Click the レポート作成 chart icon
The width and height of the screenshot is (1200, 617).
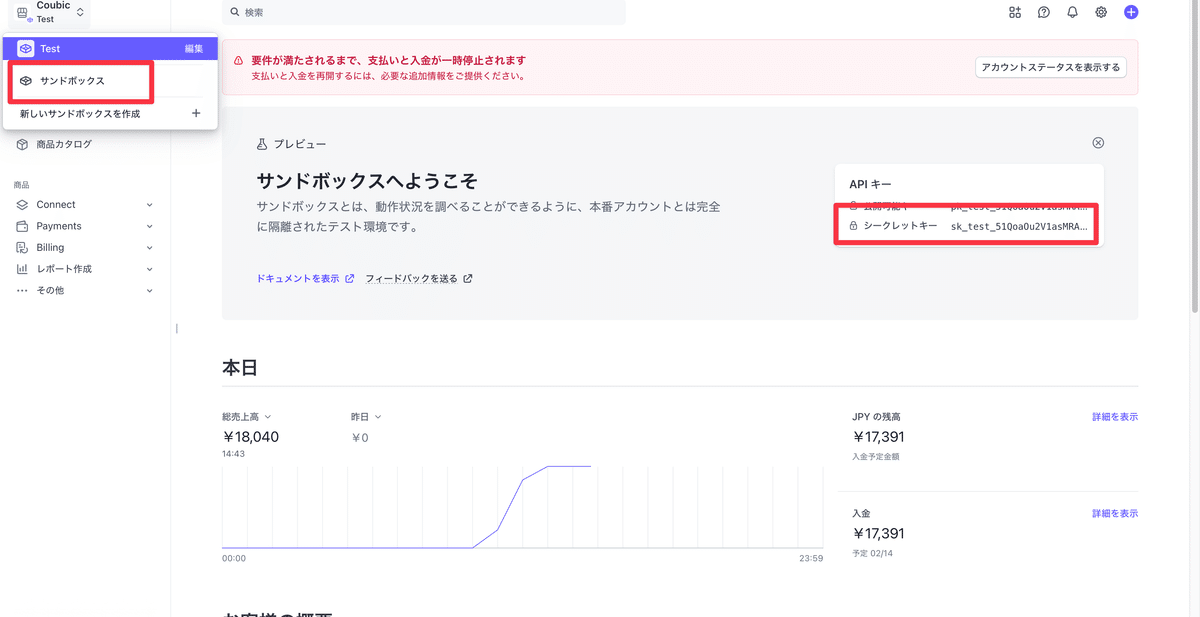(x=22, y=269)
